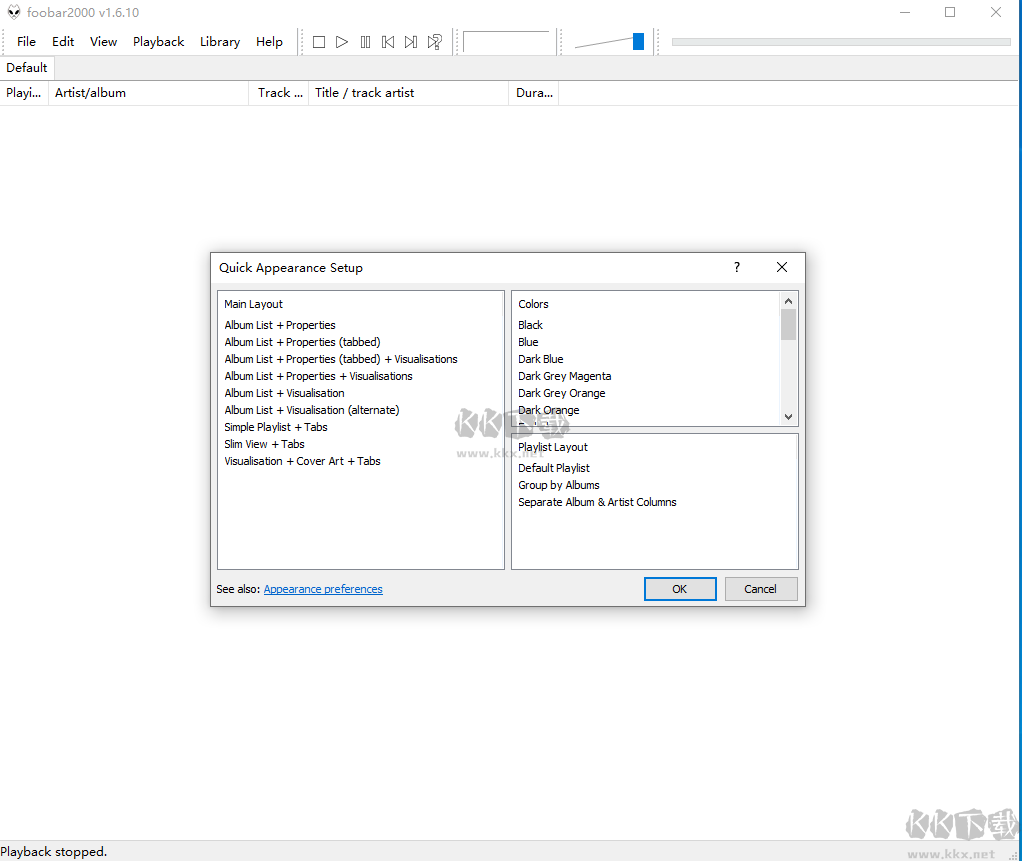
Task: Open the Help menu
Action: [269, 42]
